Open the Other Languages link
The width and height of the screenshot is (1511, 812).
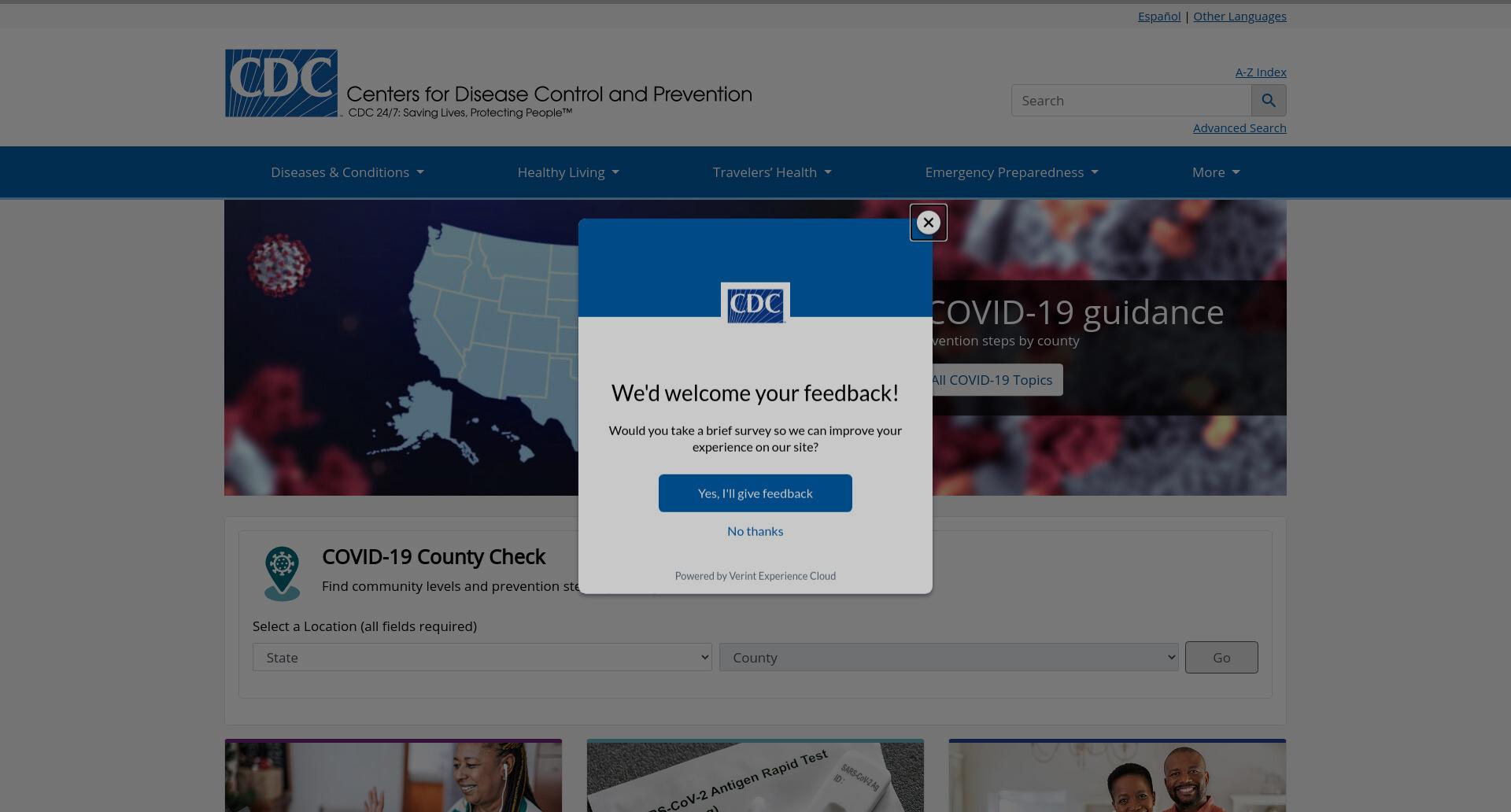1239,17
